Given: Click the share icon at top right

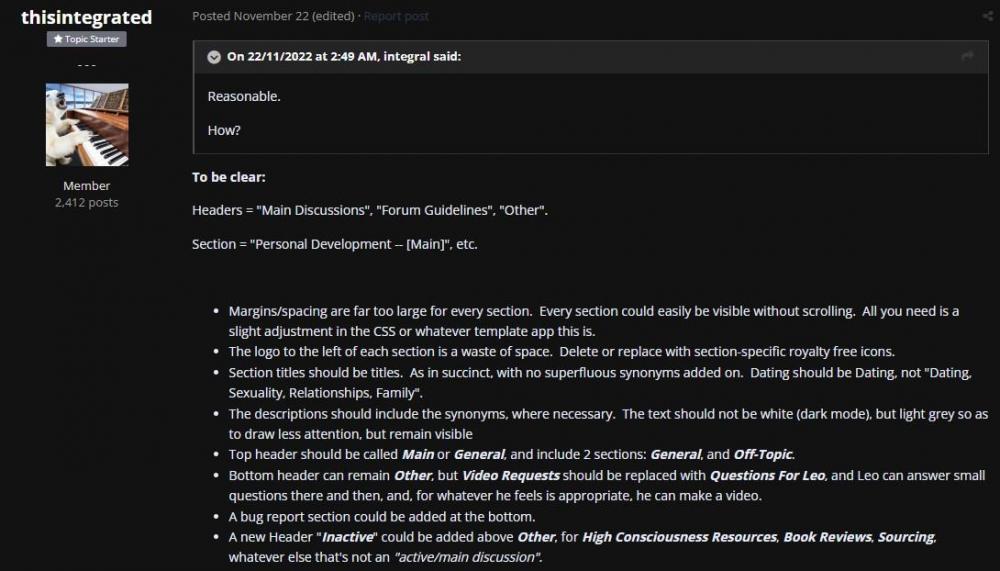Looking at the screenshot, I should (x=988, y=17).
